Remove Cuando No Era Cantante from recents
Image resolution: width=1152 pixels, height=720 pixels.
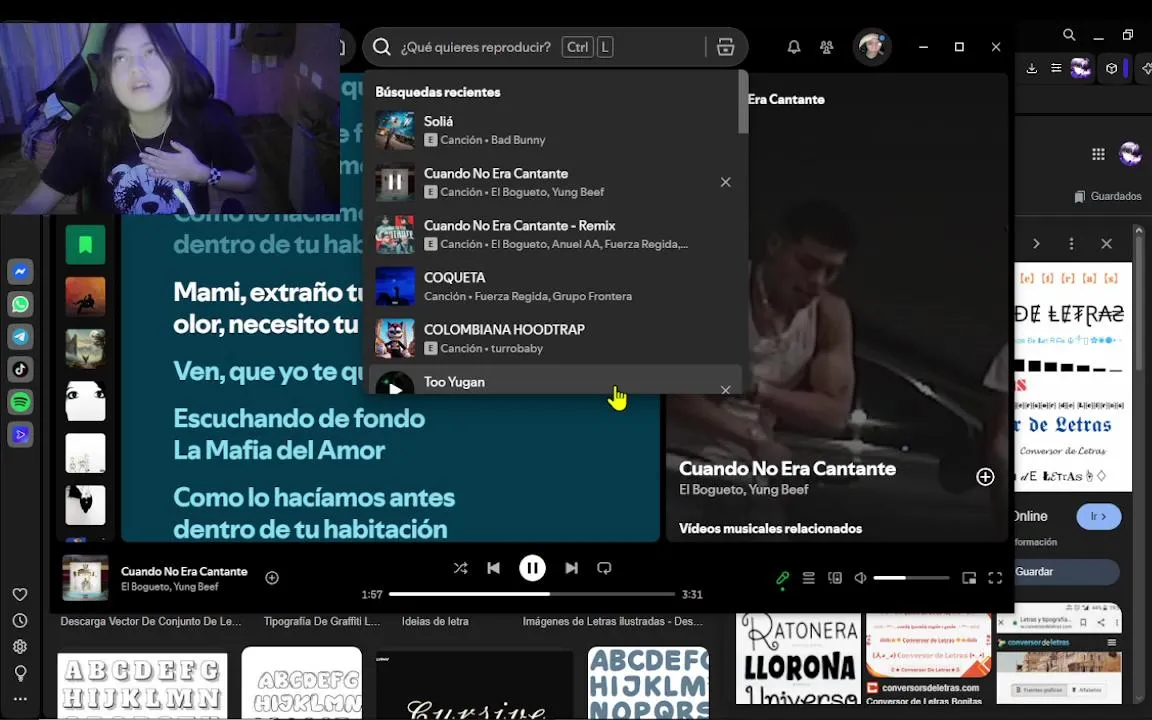726,182
